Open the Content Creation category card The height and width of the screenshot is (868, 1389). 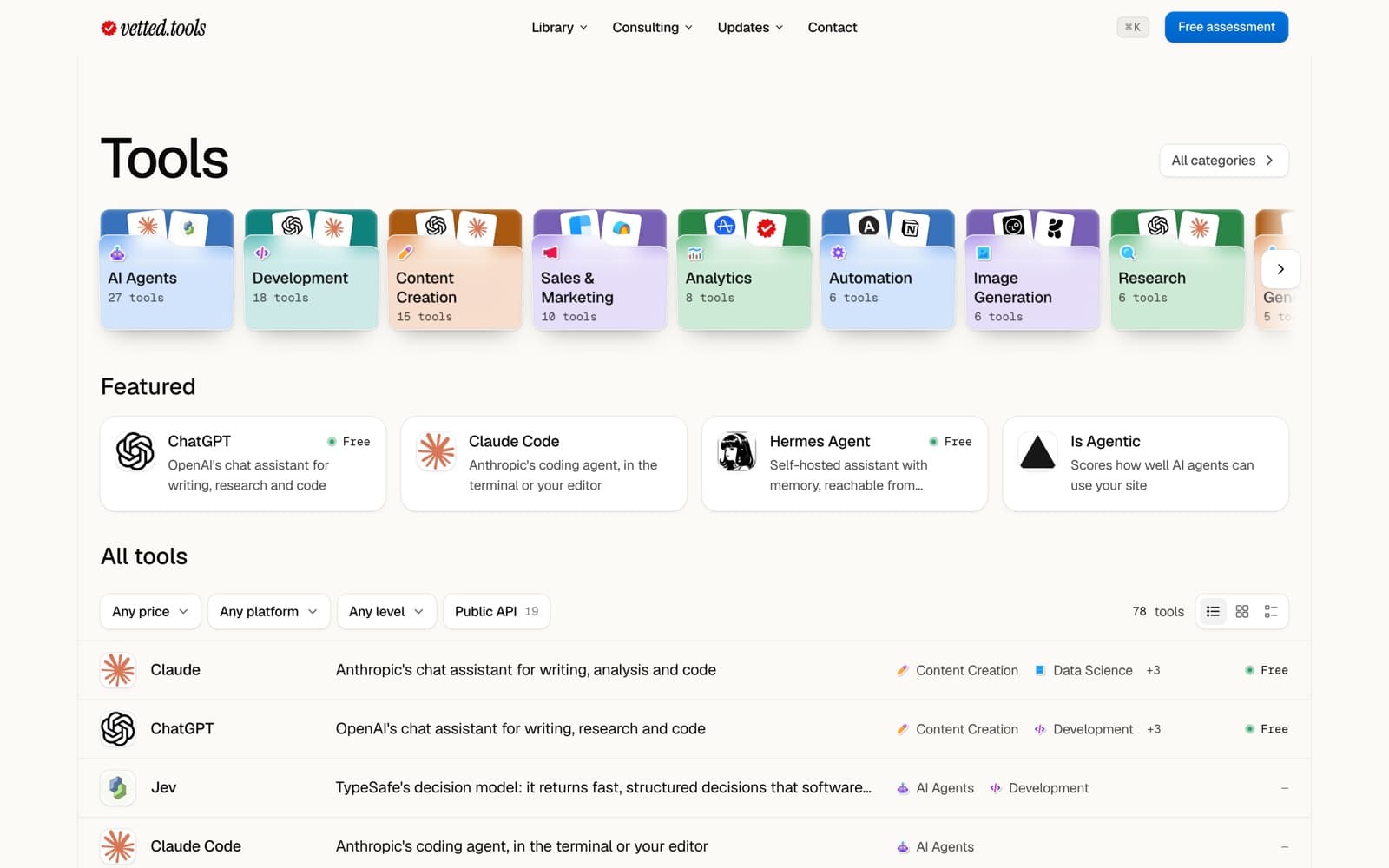pos(455,270)
